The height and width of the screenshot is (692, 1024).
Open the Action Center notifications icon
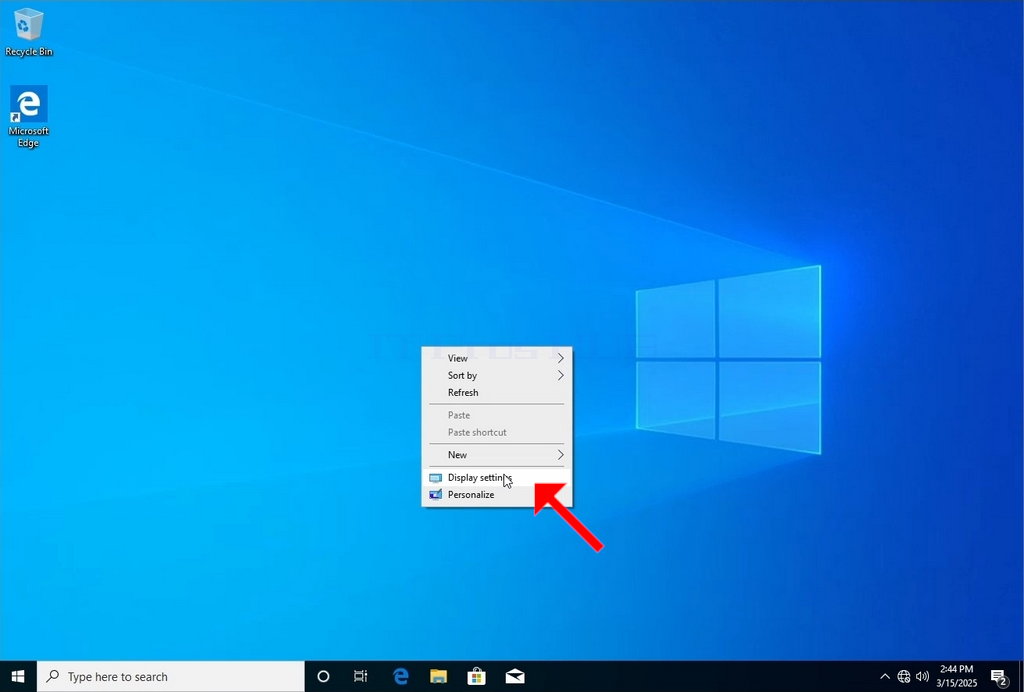999,676
